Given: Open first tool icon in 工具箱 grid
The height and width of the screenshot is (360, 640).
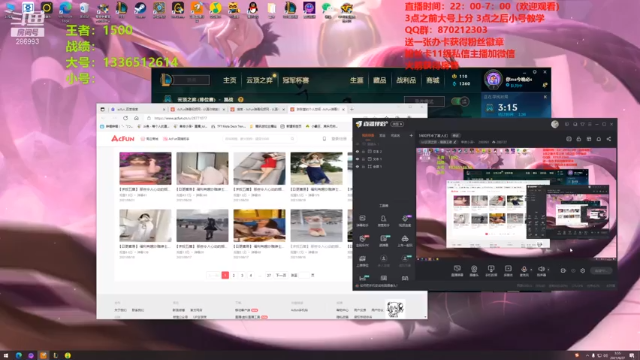Looking at the screenshot, I should (x=362, y=219).
